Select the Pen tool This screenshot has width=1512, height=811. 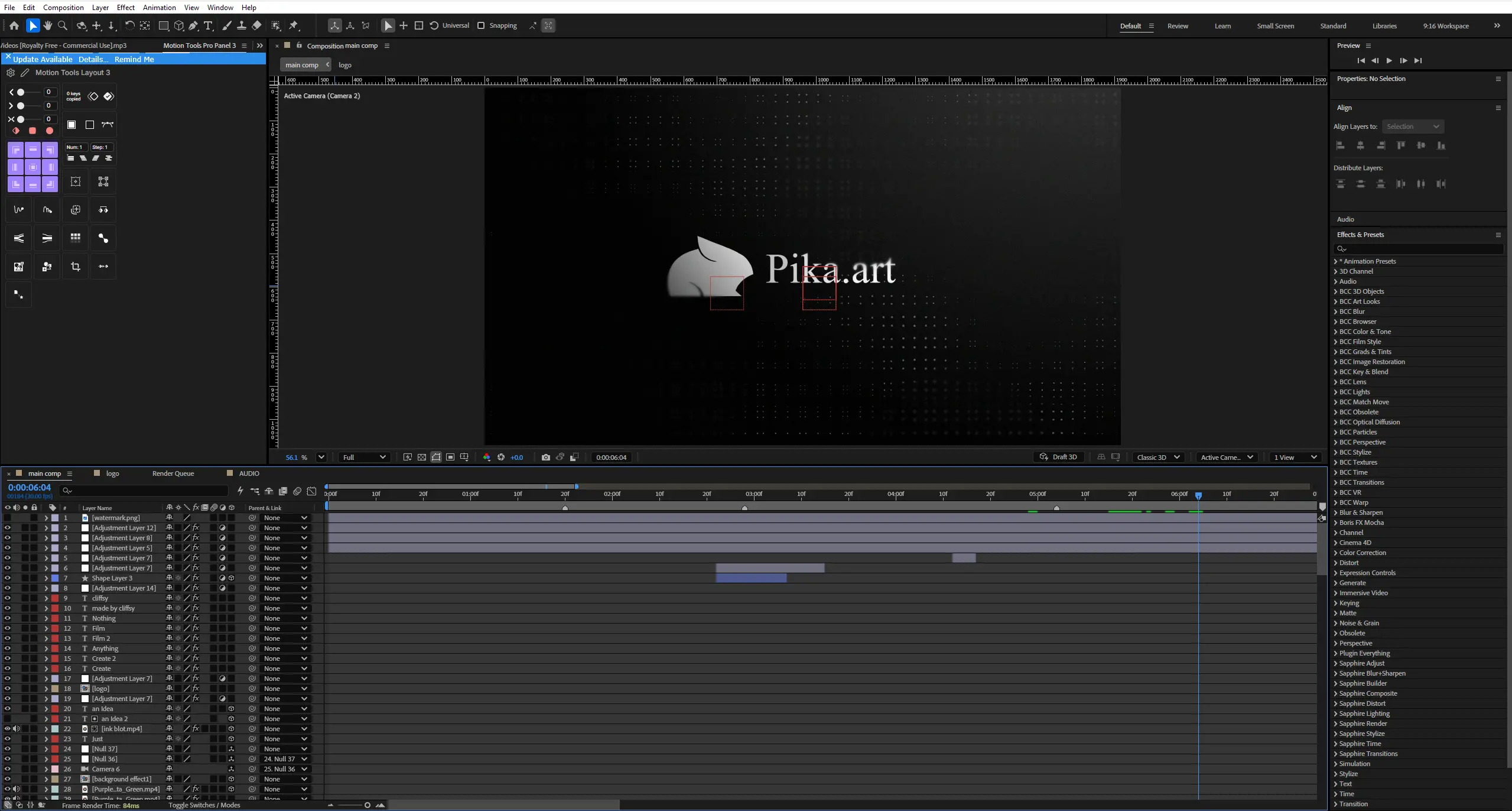[x=193, y=25]
